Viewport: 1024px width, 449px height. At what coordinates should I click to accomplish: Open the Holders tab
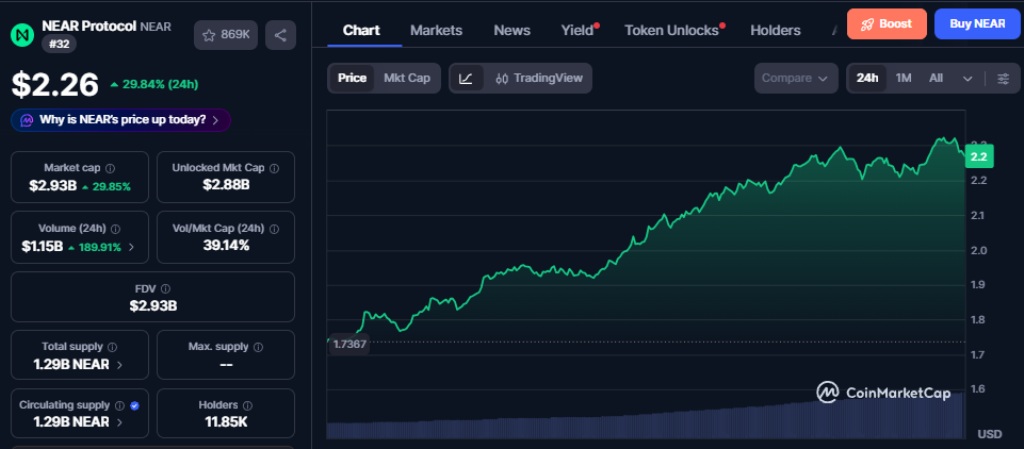[775, 30]
